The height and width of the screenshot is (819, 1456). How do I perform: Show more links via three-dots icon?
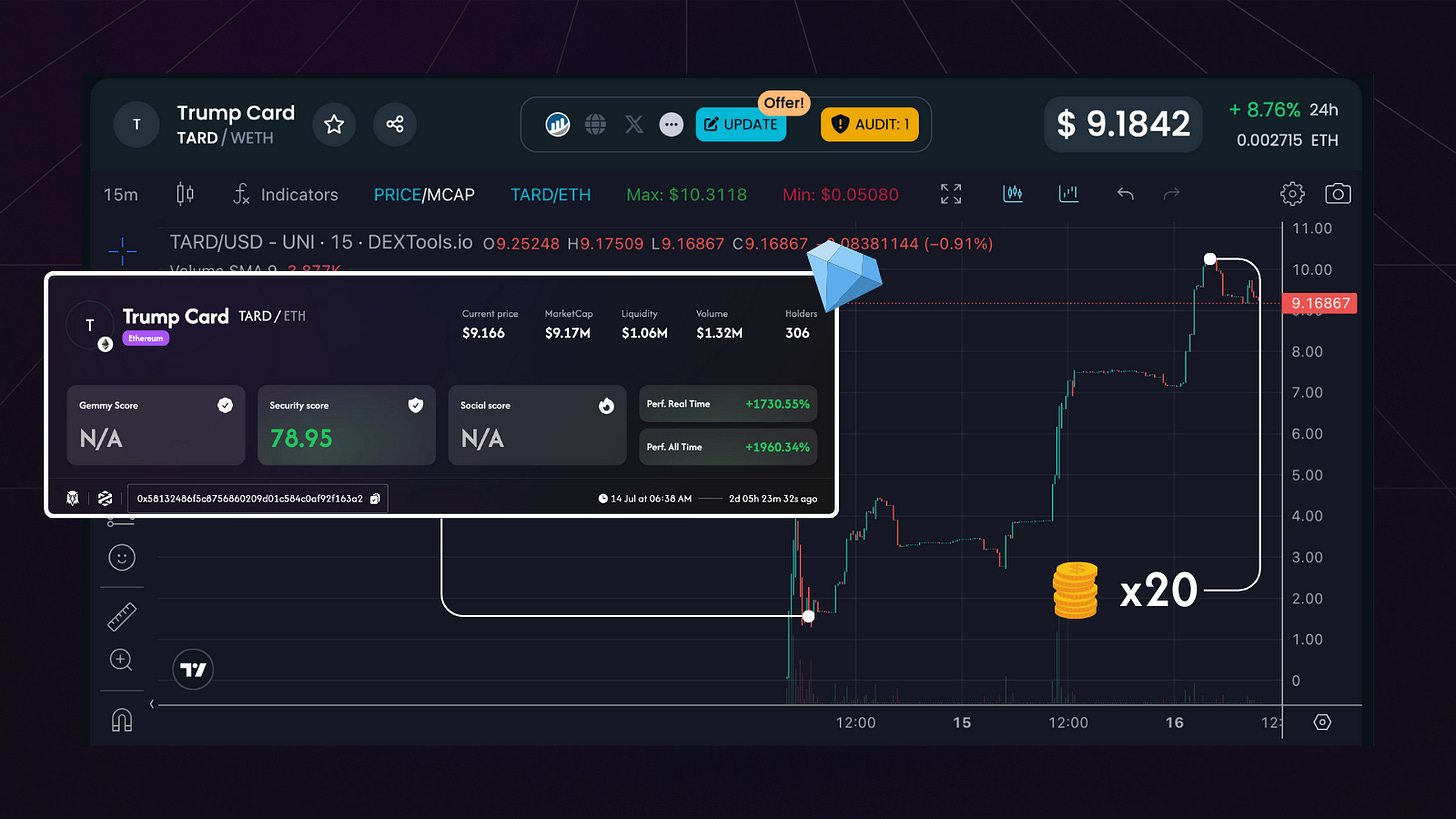[671, 125]
